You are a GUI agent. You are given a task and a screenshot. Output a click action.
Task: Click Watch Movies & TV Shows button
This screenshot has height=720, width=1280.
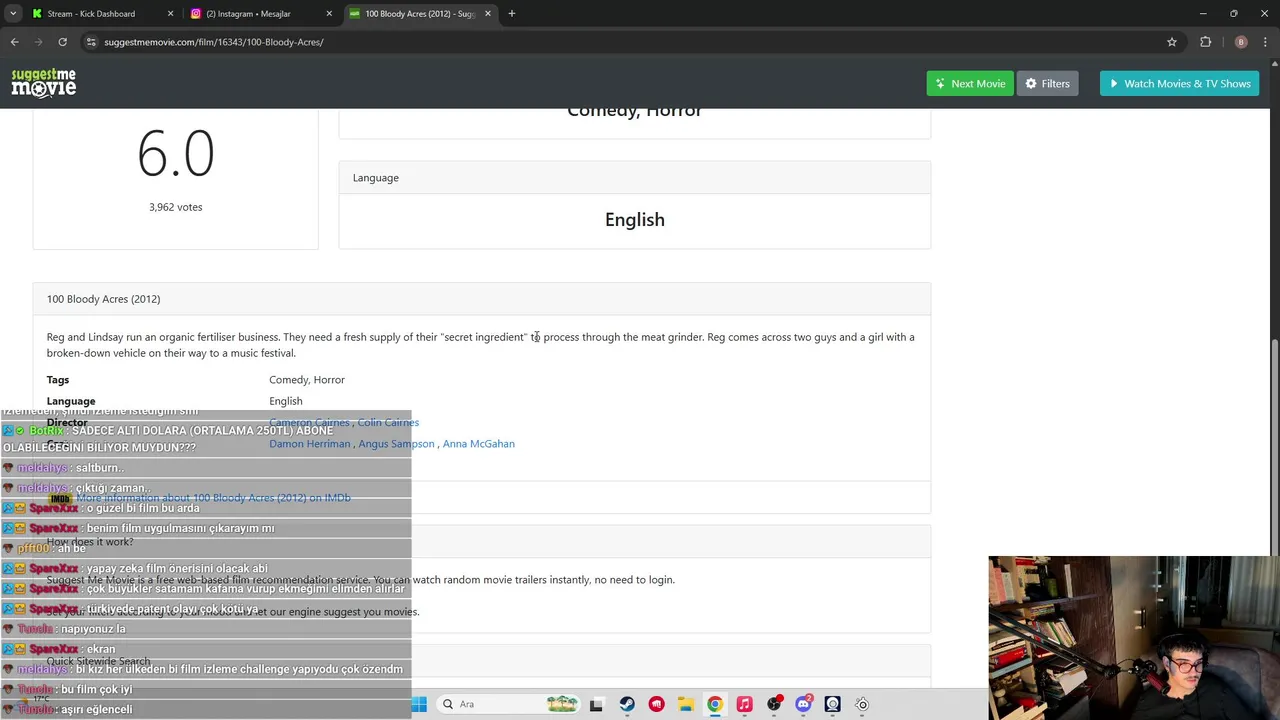point(1179,84)
